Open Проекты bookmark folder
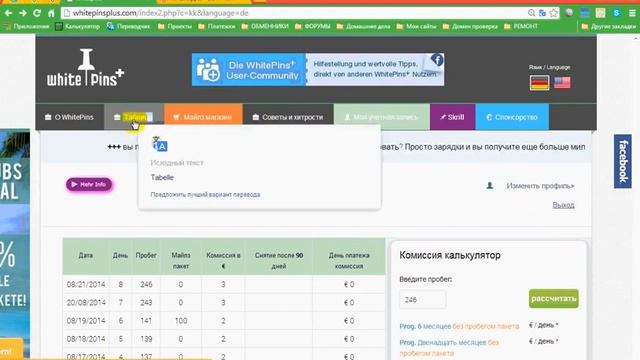This screenshot has width=640, height=360. click(175, 27)
